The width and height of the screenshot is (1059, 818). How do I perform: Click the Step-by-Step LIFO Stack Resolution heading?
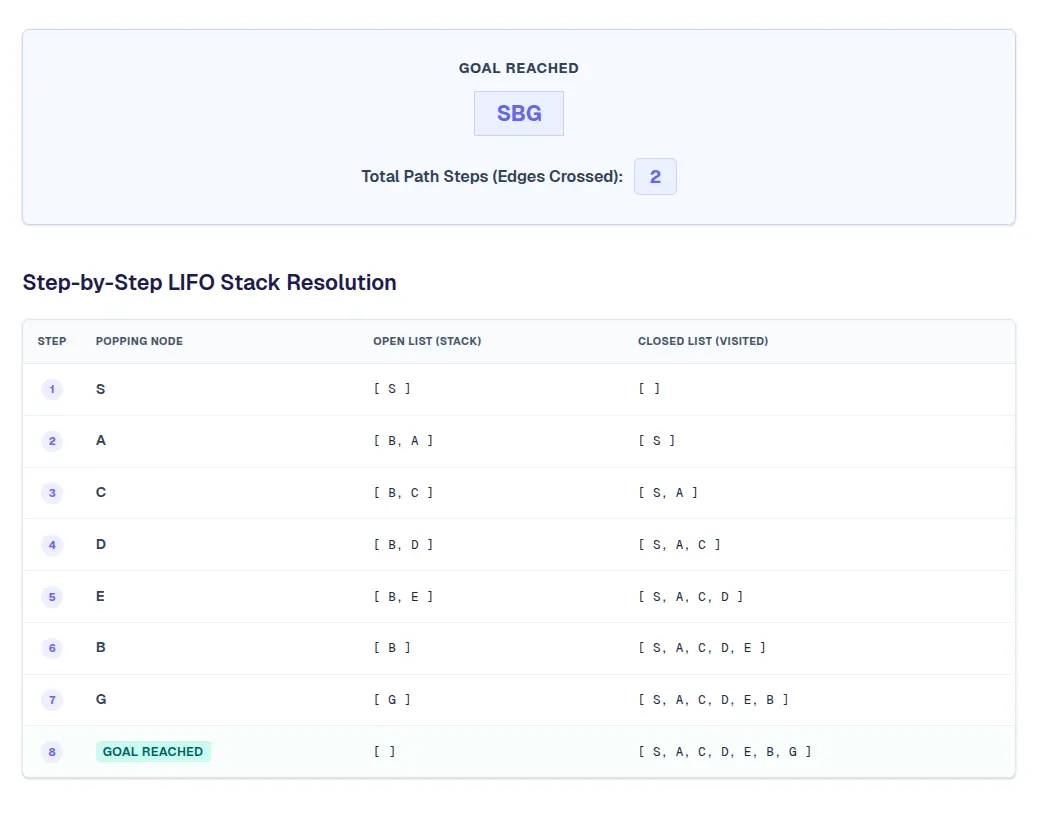pos(209,282)
